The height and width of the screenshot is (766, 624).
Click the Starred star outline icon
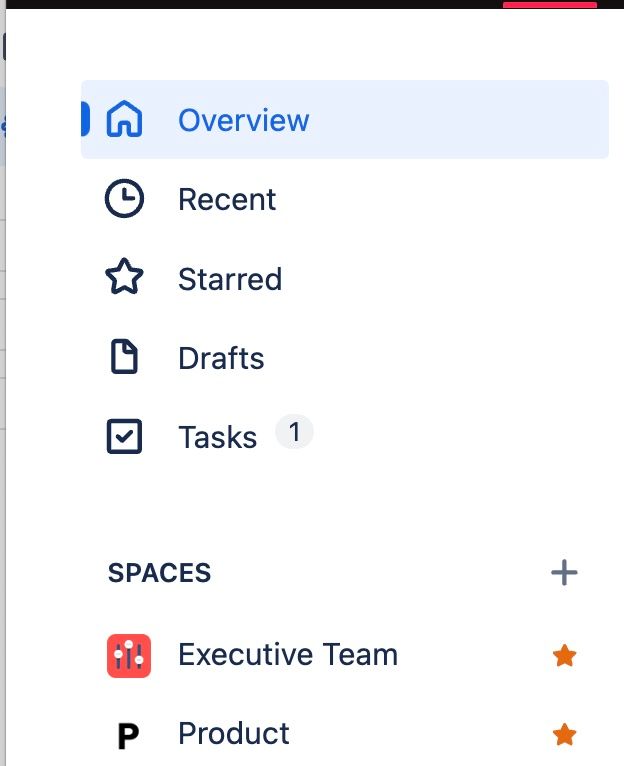(x=124, y=277)
